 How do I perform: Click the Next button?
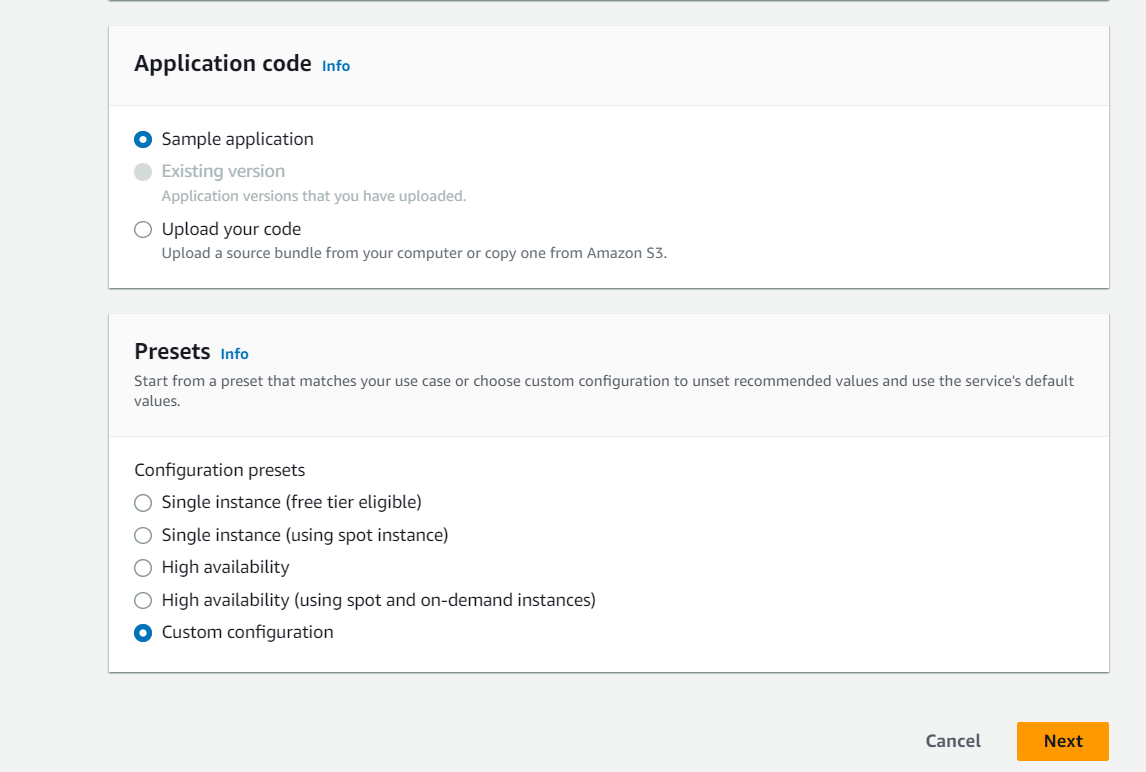click(x=1062, y=741)
